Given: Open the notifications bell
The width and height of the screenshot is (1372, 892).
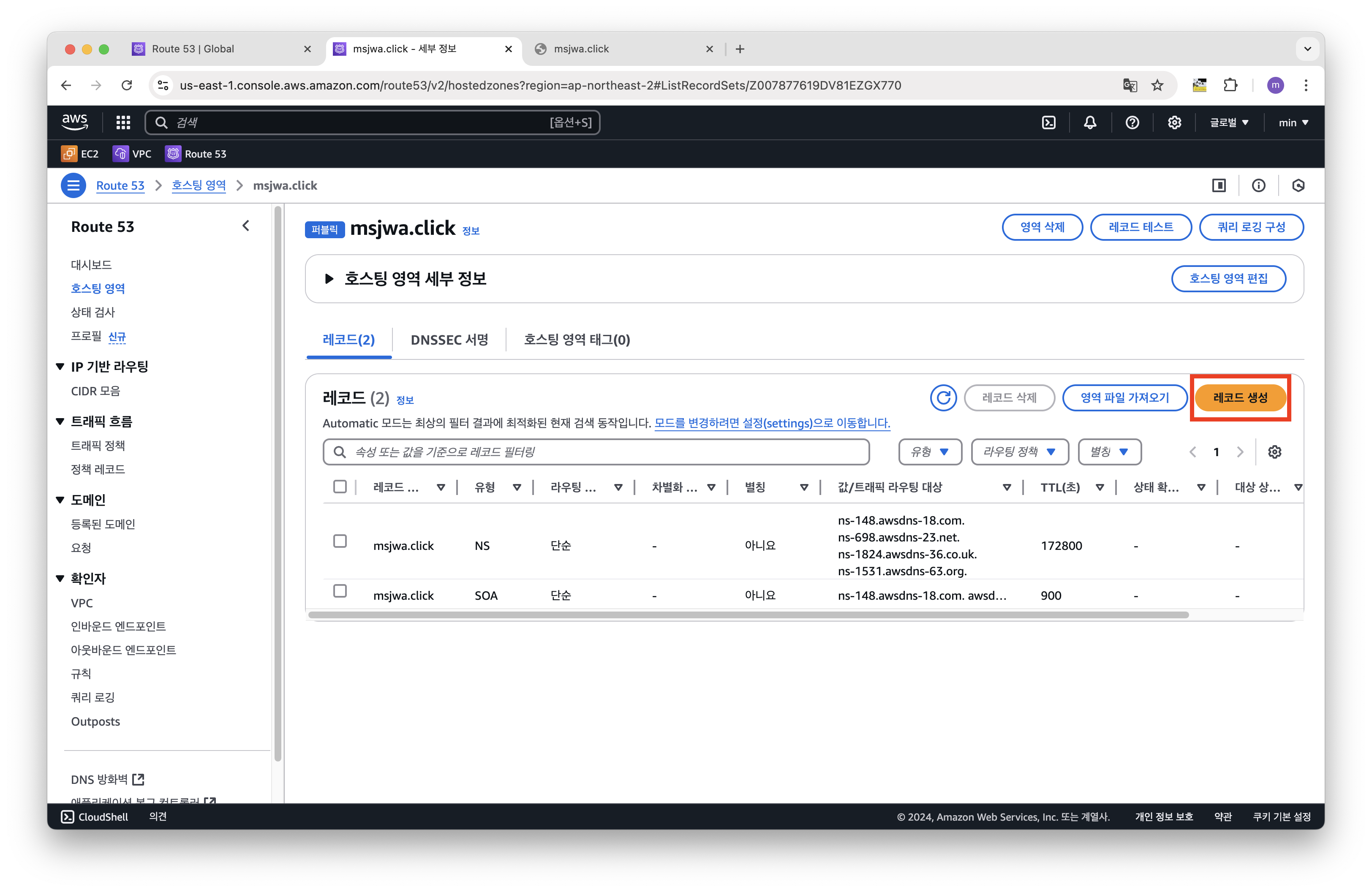Looking at the screenshot, I should pyautogui.click(x=1089, y=122).
